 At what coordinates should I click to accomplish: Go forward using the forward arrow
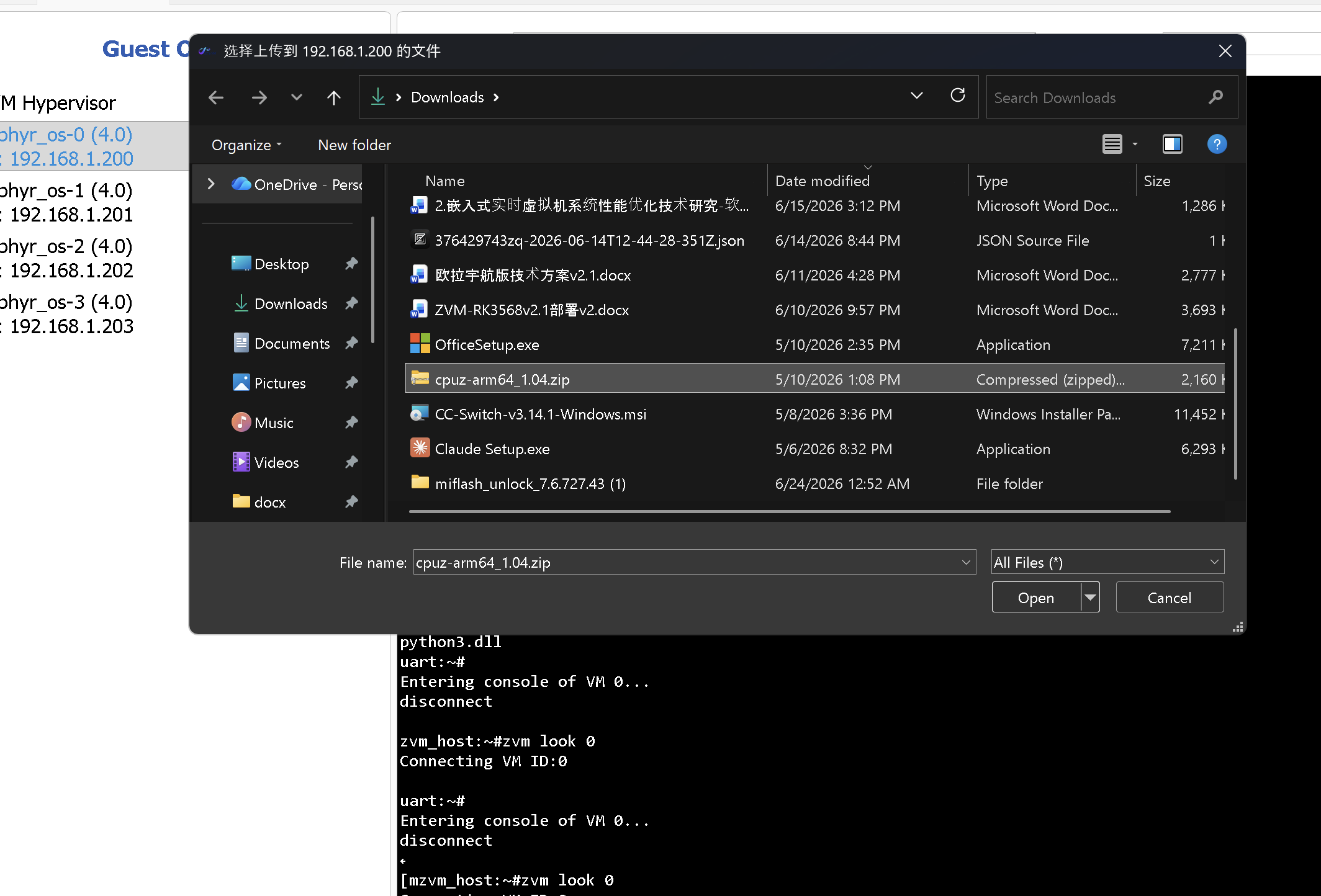(259, 97)
